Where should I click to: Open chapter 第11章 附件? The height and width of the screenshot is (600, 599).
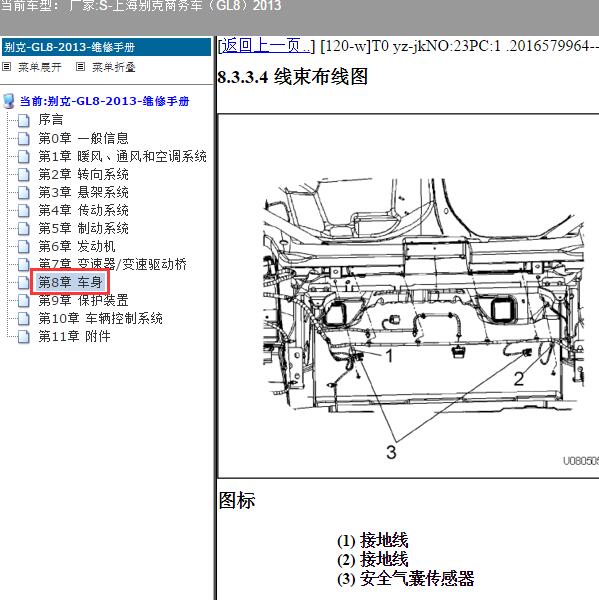[x=74, y=336]
